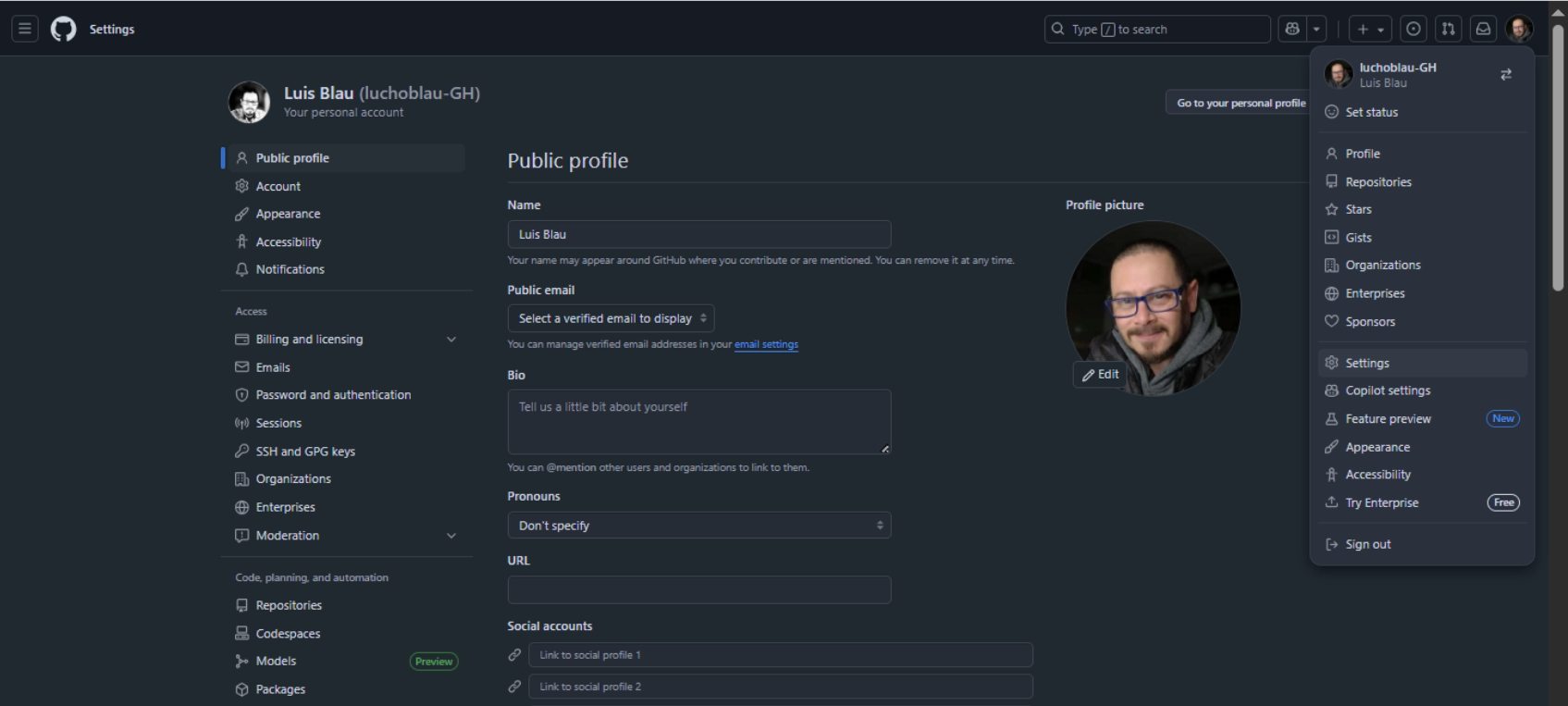Click into the Bio text area
Image resolution: width=1568 pixels, height=706 pixels.
pos(698,421)
